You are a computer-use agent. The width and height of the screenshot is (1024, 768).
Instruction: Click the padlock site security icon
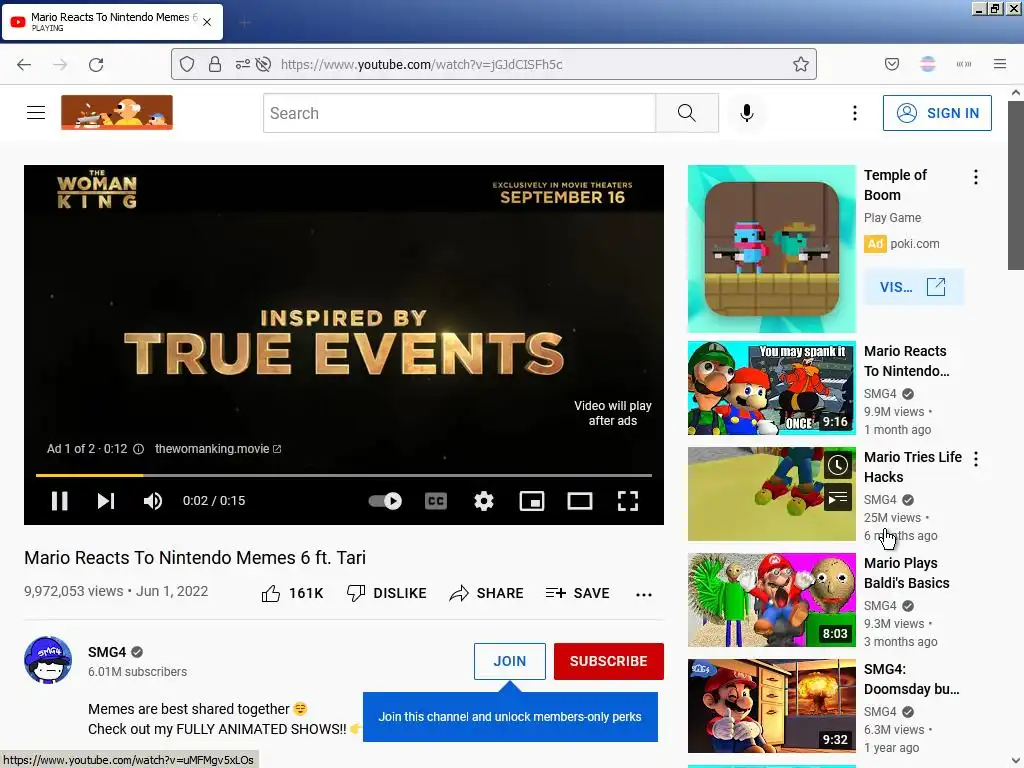214,64
